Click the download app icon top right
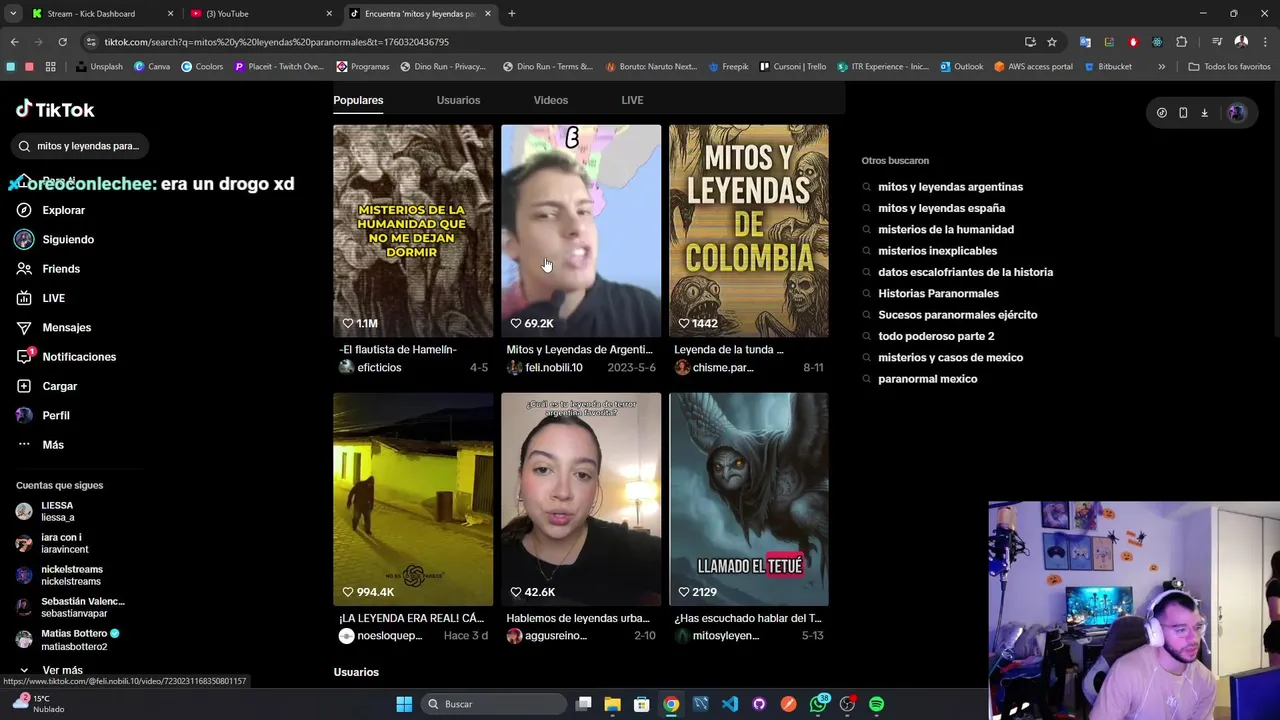This screenshot has width=1280, height=720. tap(1204, 113)
